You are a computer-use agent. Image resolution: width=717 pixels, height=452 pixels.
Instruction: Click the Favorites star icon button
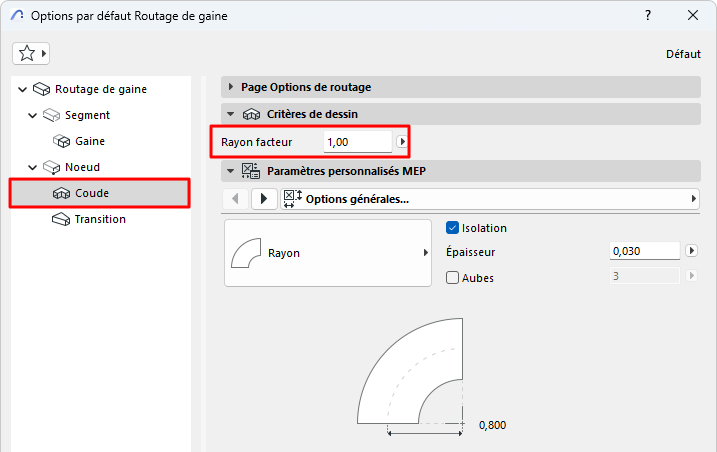26,53
